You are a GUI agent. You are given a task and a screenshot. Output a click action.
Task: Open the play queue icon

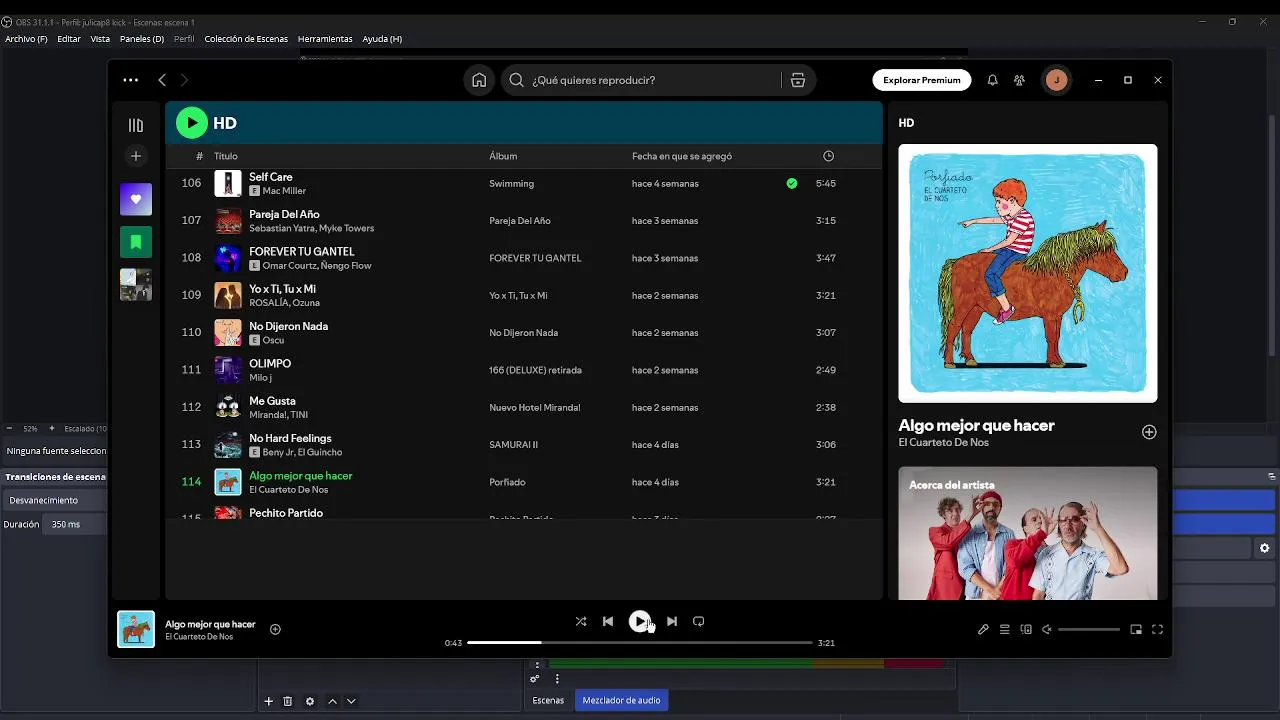[1005, 630]
